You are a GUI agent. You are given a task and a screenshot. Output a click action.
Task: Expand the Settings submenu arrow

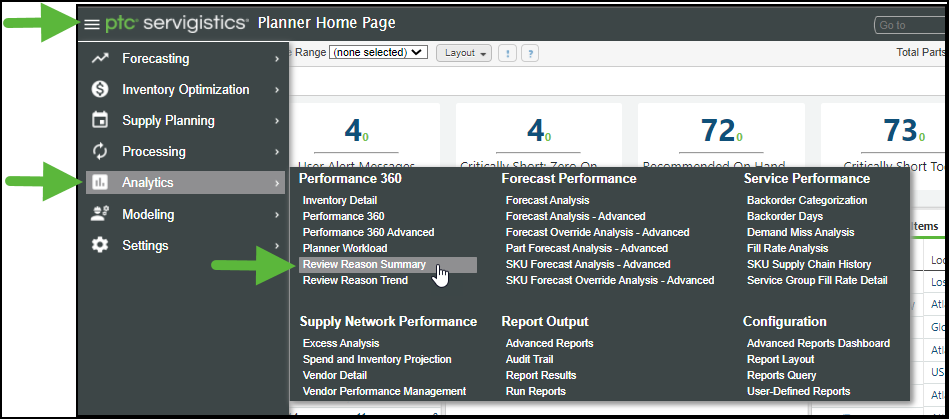click(x=277, y=245)
